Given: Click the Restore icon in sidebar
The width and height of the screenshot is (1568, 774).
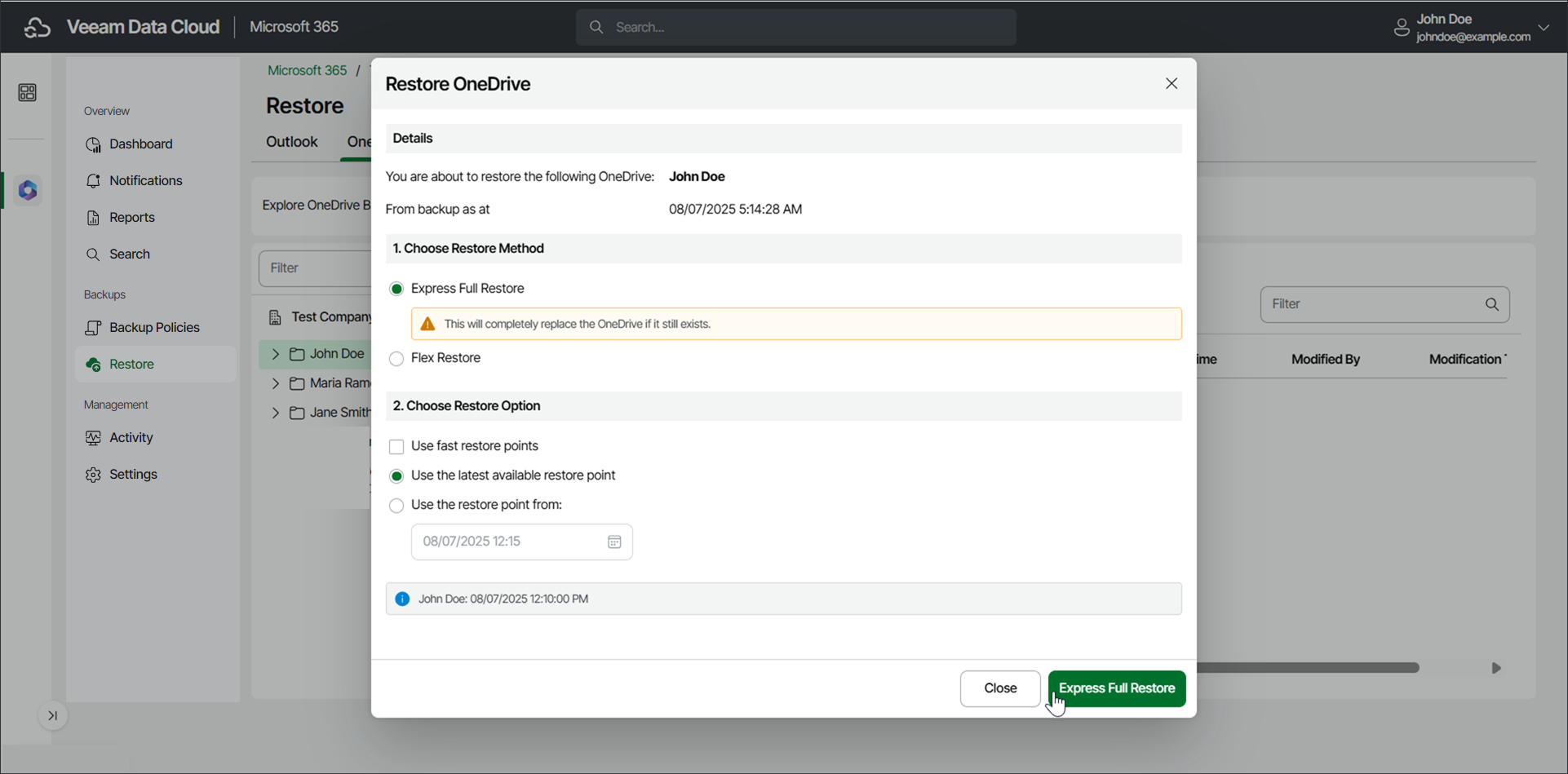Looking at the screenshot, I should pos(93,365).
